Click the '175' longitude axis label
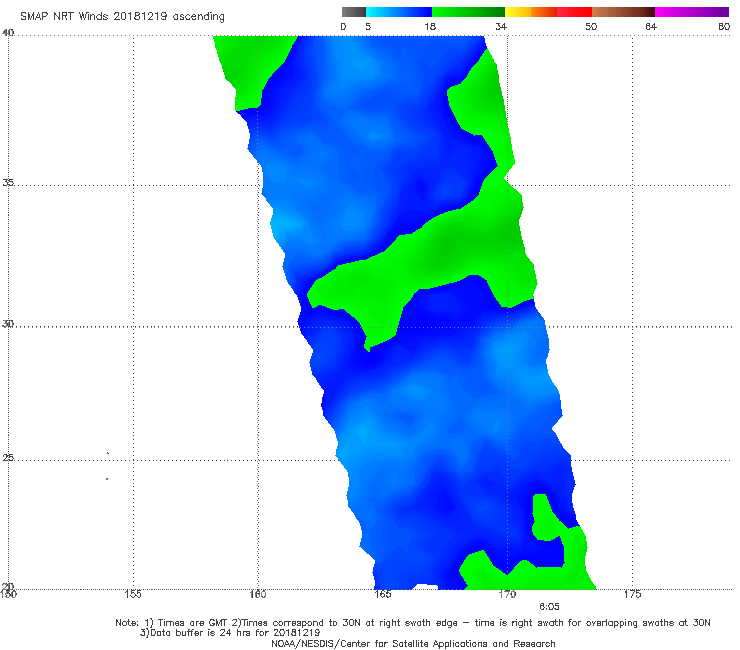 pyautogui.click(x=632, y=594)
